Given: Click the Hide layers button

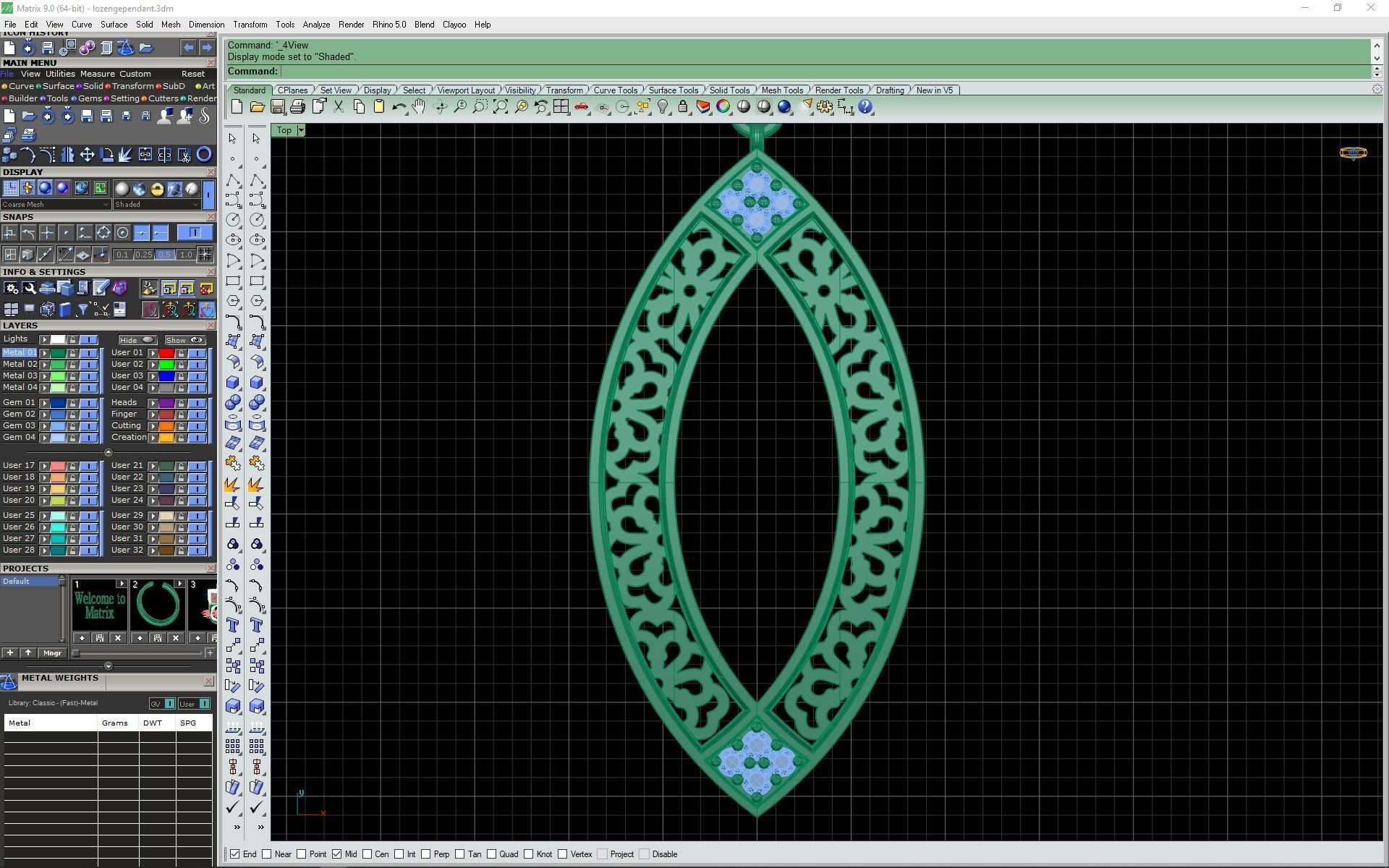Looking at the screenshot, I should [137, 340].
